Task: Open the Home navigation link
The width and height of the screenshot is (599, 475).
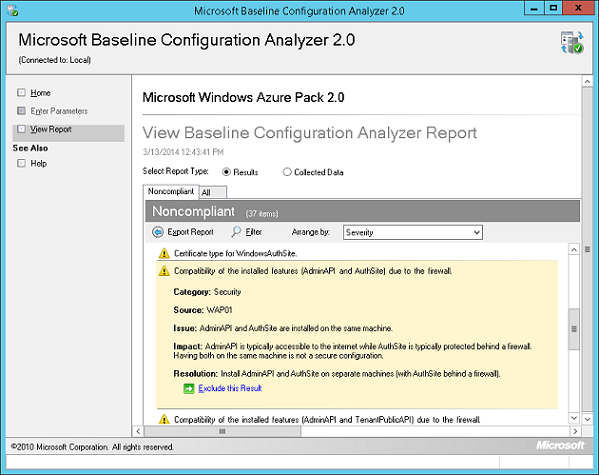Action: 40,93
